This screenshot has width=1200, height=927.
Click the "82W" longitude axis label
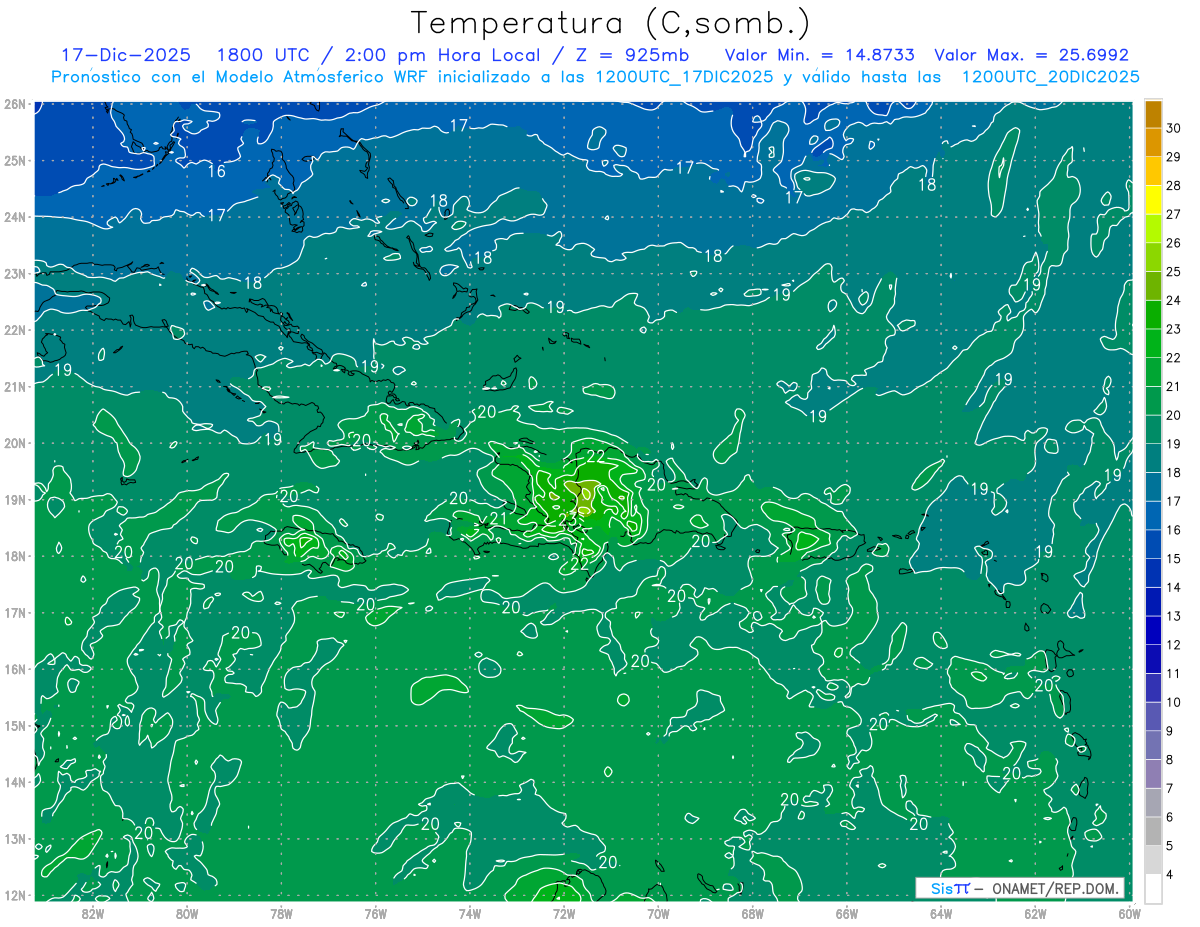pos(93,914)
